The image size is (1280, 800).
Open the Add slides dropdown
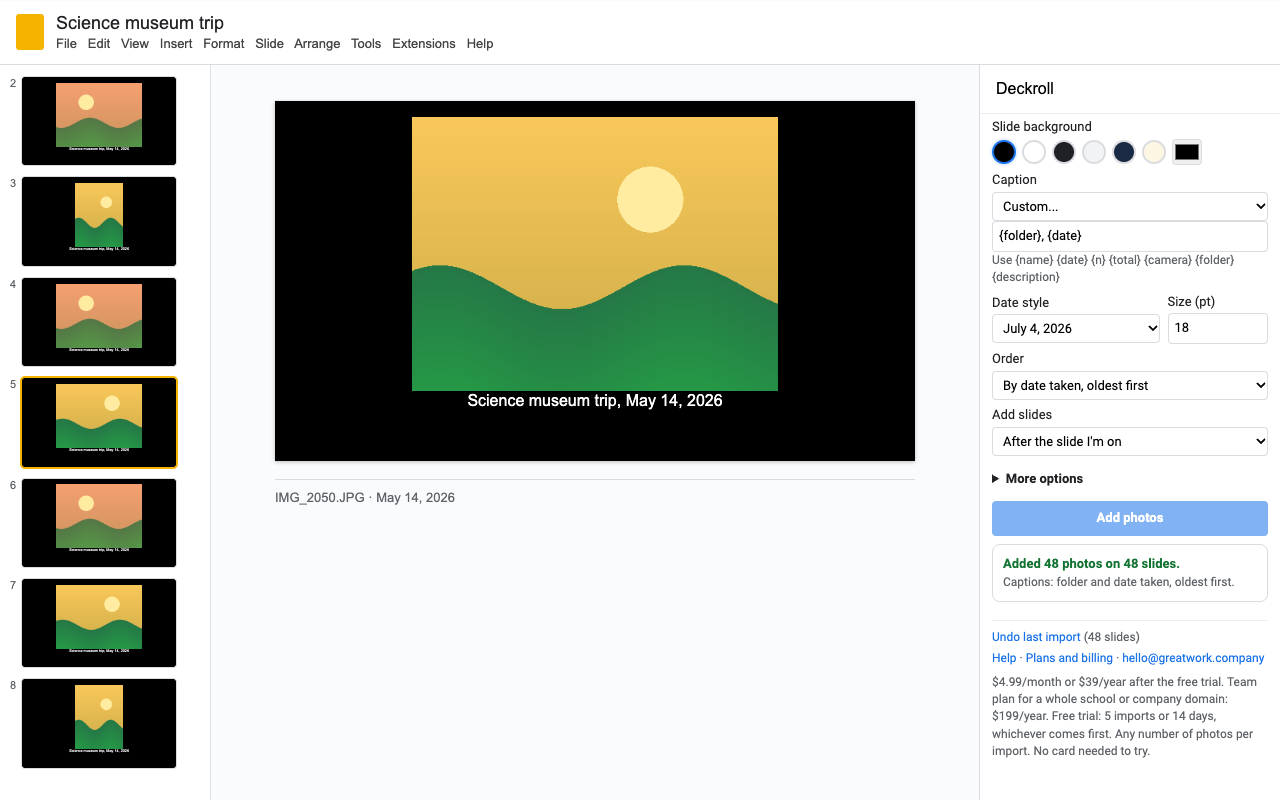pyautogui.click(x=1130, y=441)
